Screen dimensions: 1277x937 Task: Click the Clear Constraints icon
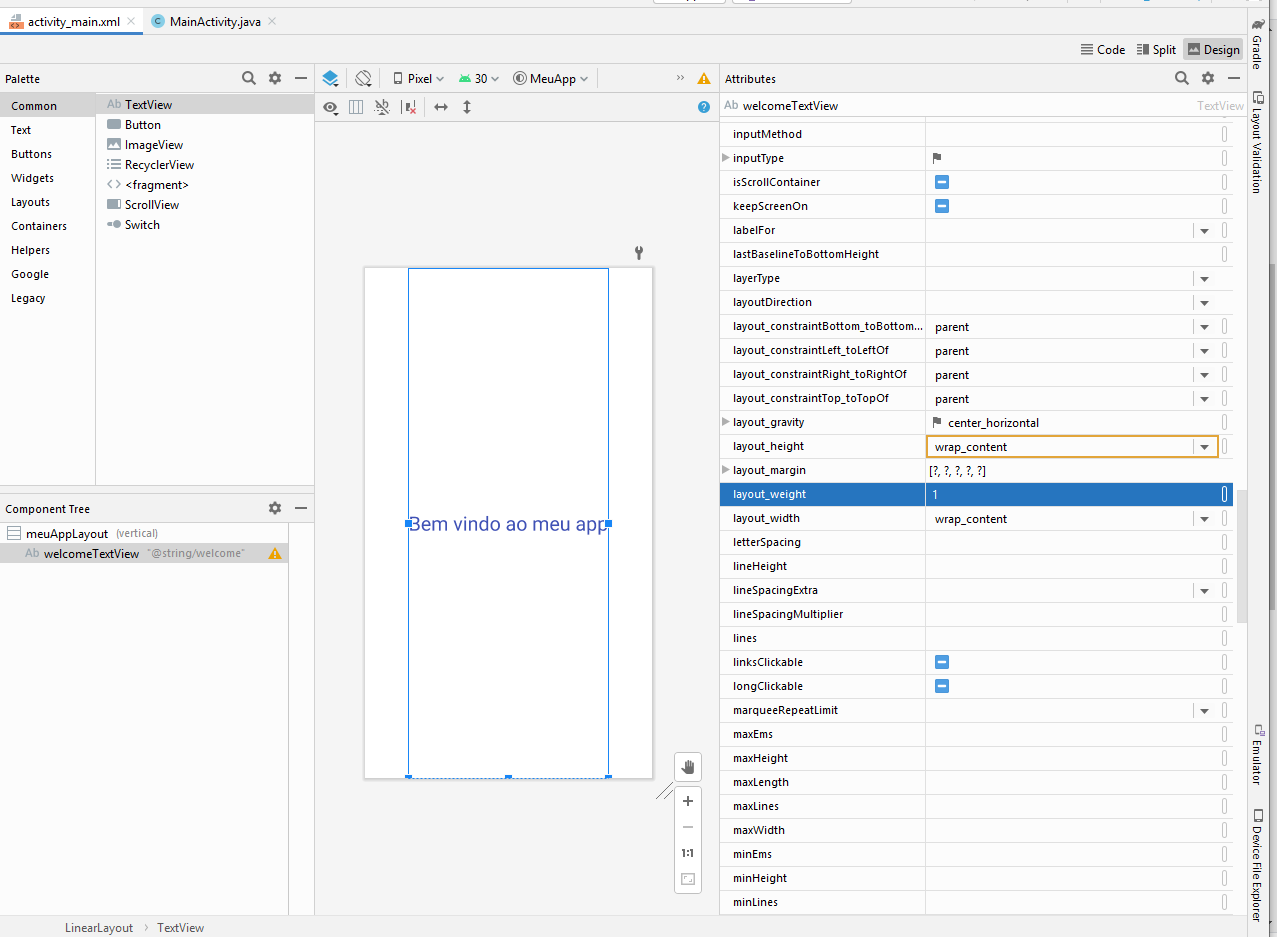click(409, 107)
